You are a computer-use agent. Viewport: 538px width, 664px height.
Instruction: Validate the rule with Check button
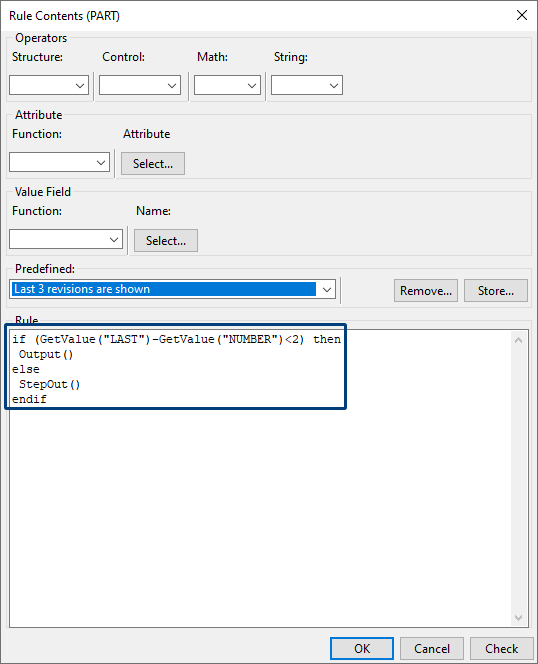click(502, 648)
